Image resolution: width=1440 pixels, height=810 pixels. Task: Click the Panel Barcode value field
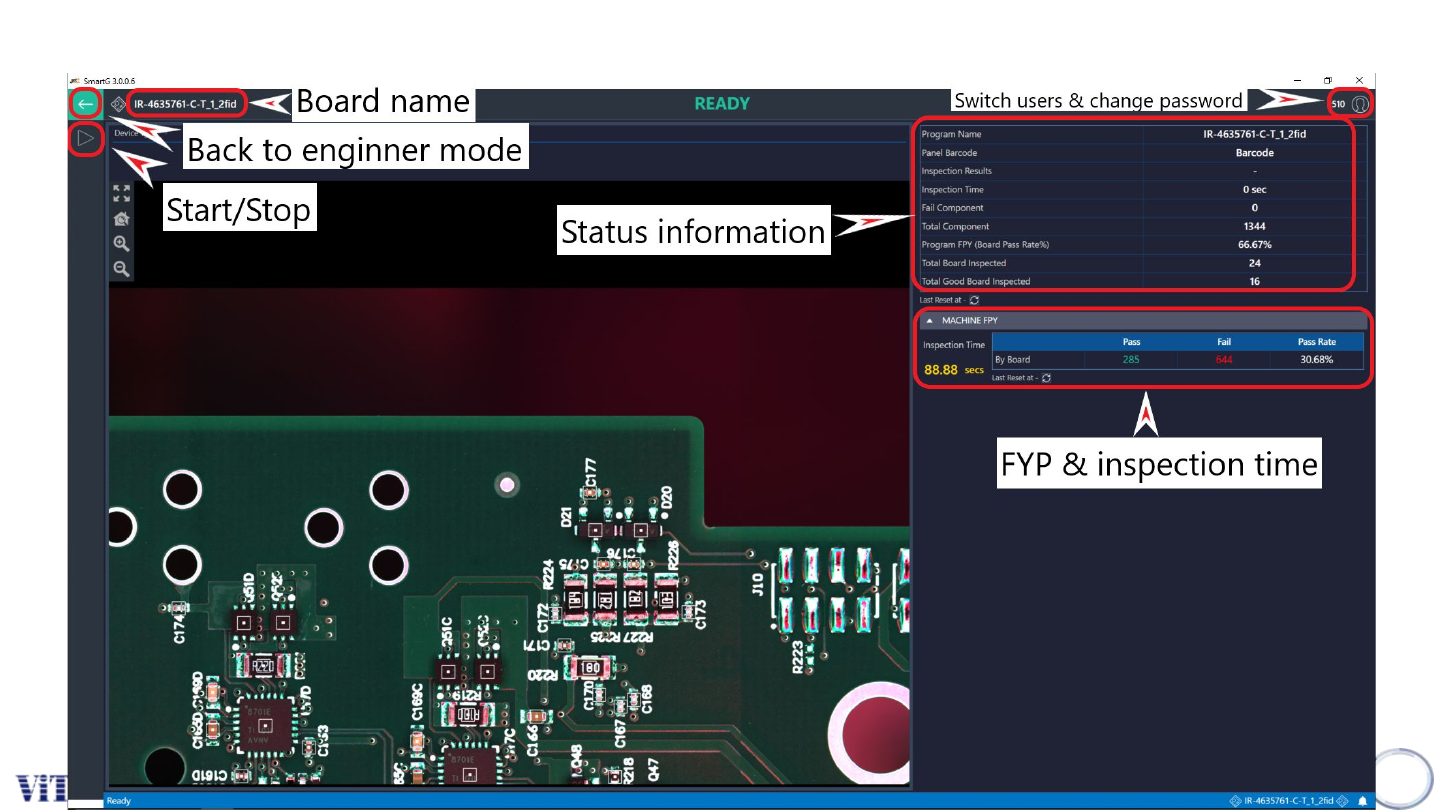click(1254, 153)
